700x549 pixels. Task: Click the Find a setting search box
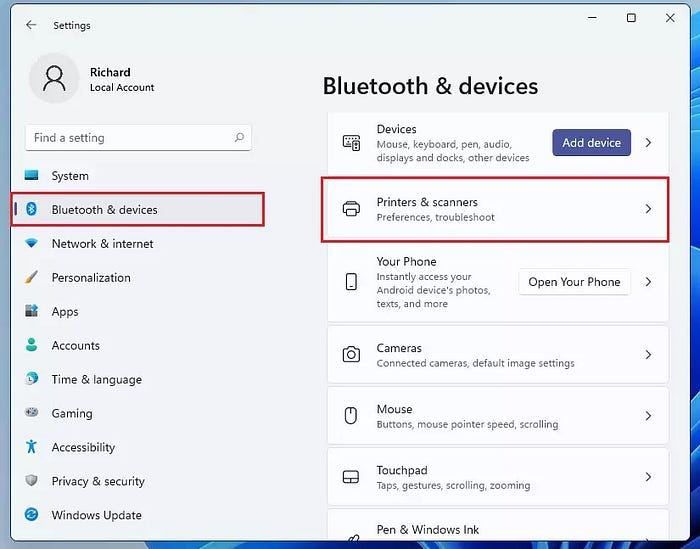tap(138, 137)
